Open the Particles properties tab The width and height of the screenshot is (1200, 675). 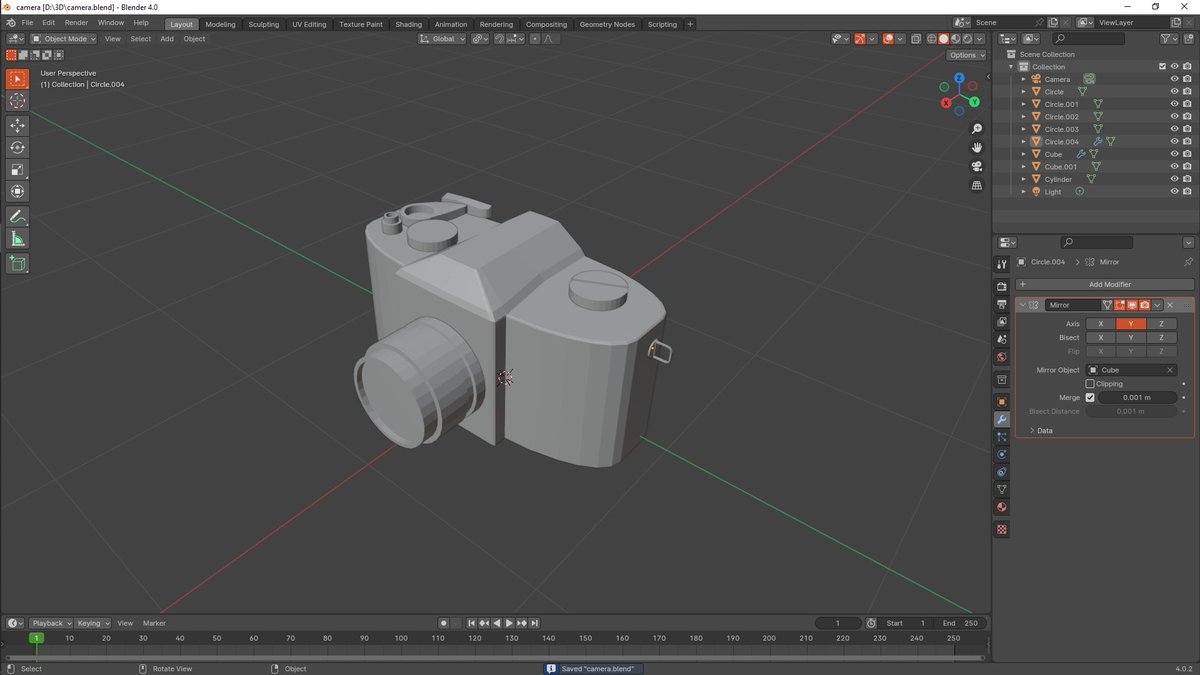(x=1002, y=437)
